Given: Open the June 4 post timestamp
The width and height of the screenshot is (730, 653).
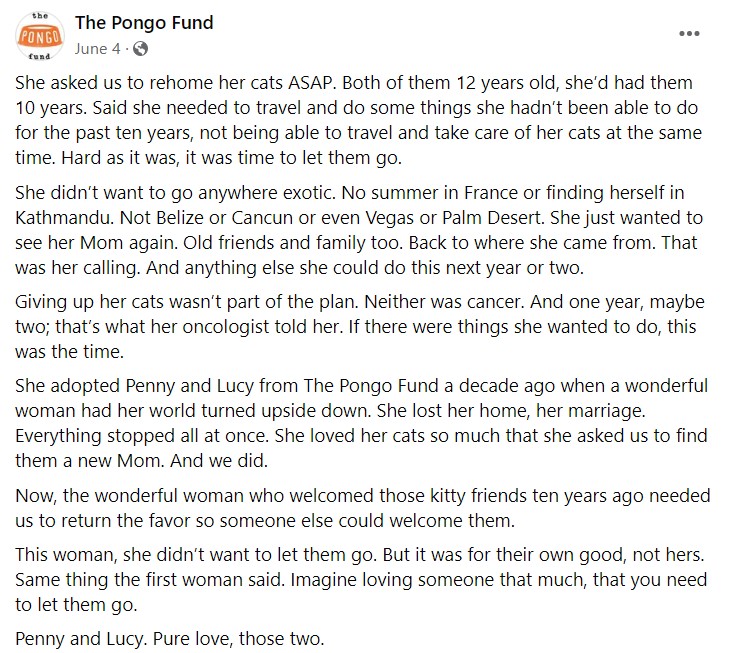Looking at the screenshot, I should (97, 49).
